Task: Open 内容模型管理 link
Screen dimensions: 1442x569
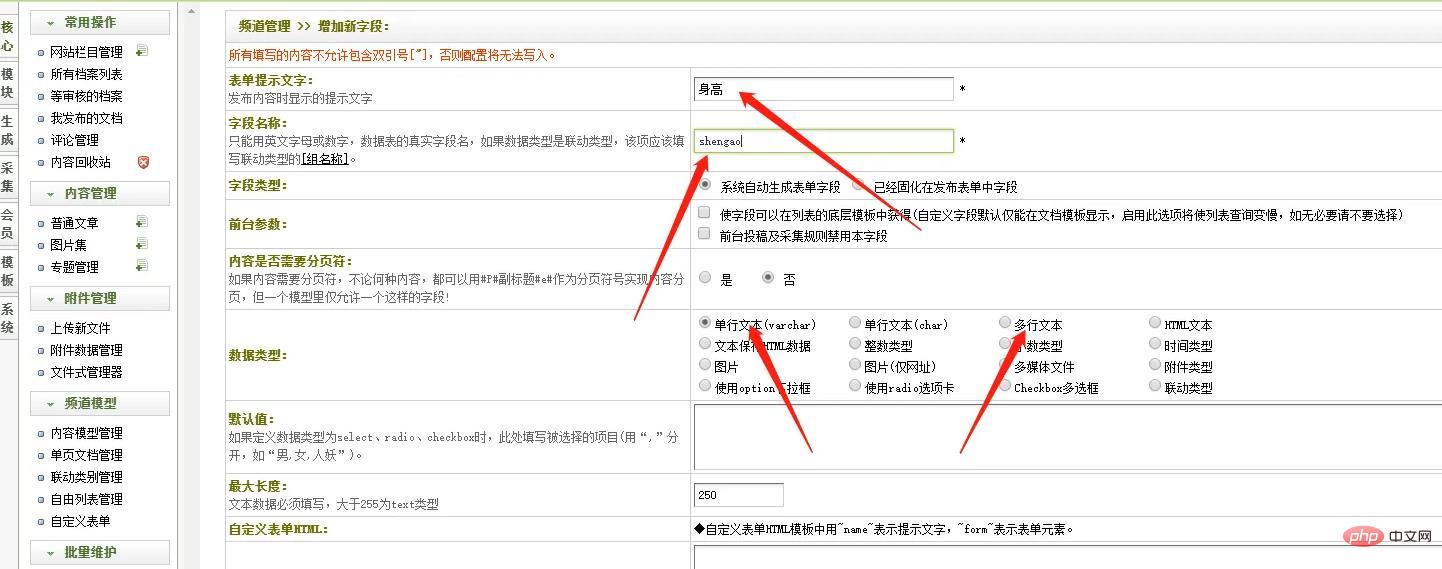Action: pyautogui.click(x=86, y=433)
